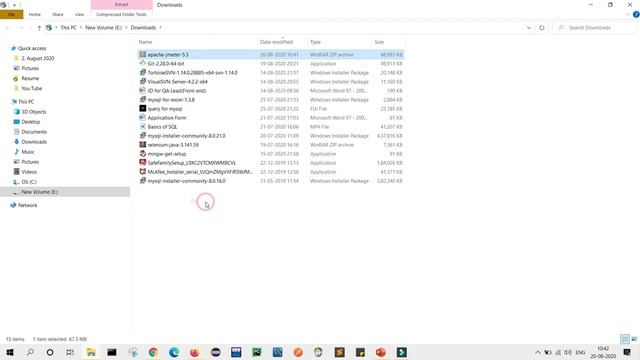
Task: Open Quick access in navigation pane
Action: point(32,48)
